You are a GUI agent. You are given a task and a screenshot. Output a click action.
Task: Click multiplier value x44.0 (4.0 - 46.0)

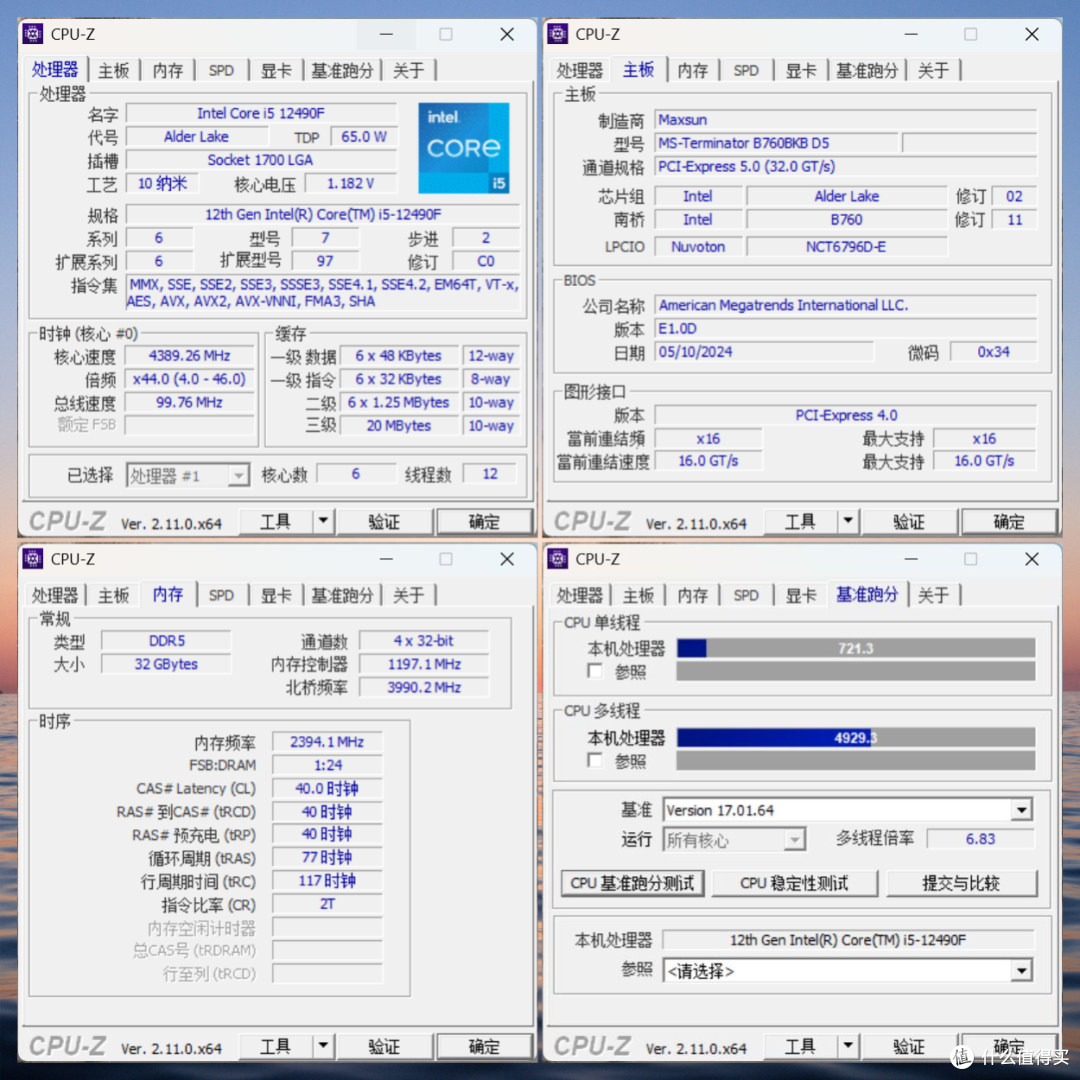tap(189, 379)
